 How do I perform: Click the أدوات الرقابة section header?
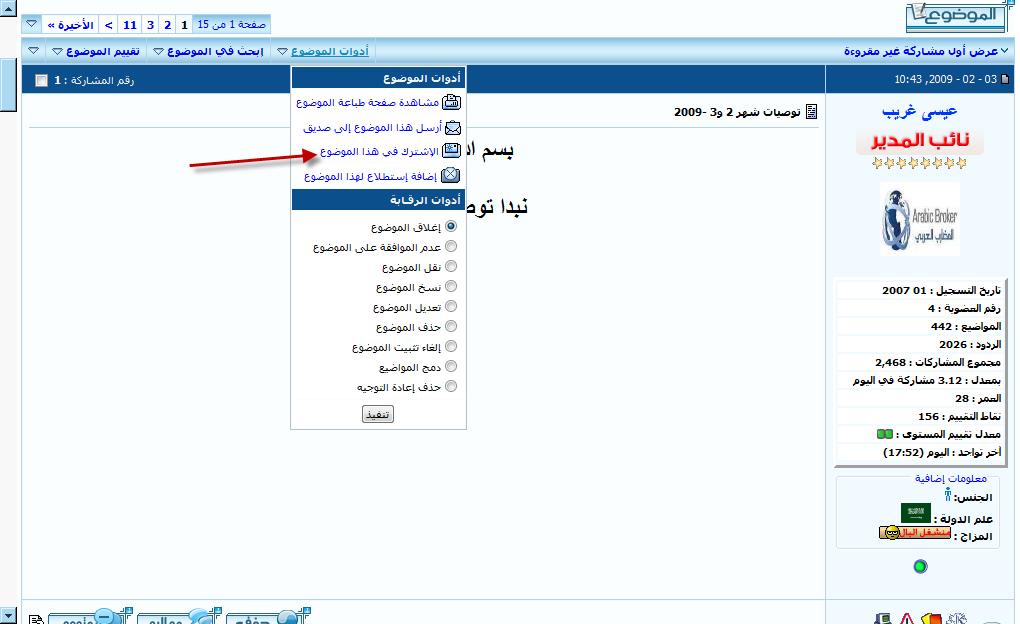coord(379,200)
